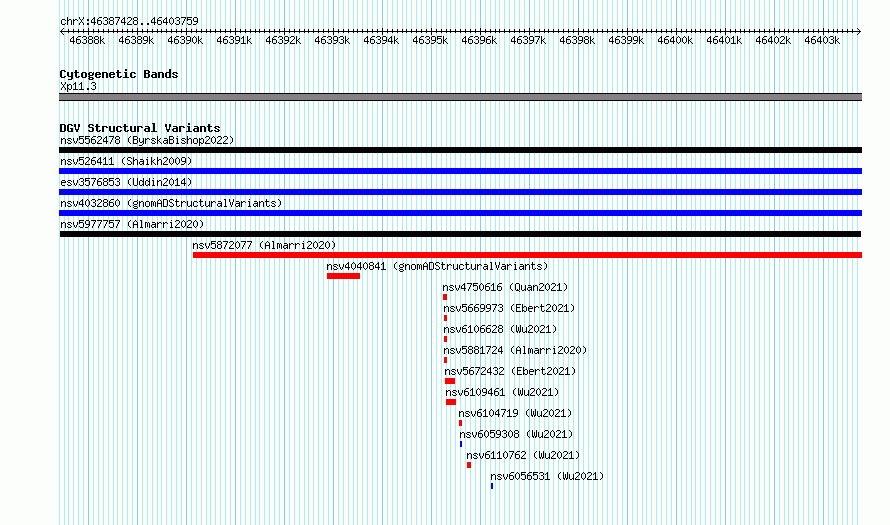This screenshot has height=525, width=890.
Task: Click the nsv4032860 (gnomADStructuralVariants) label
Action: [x=171, y=203]
